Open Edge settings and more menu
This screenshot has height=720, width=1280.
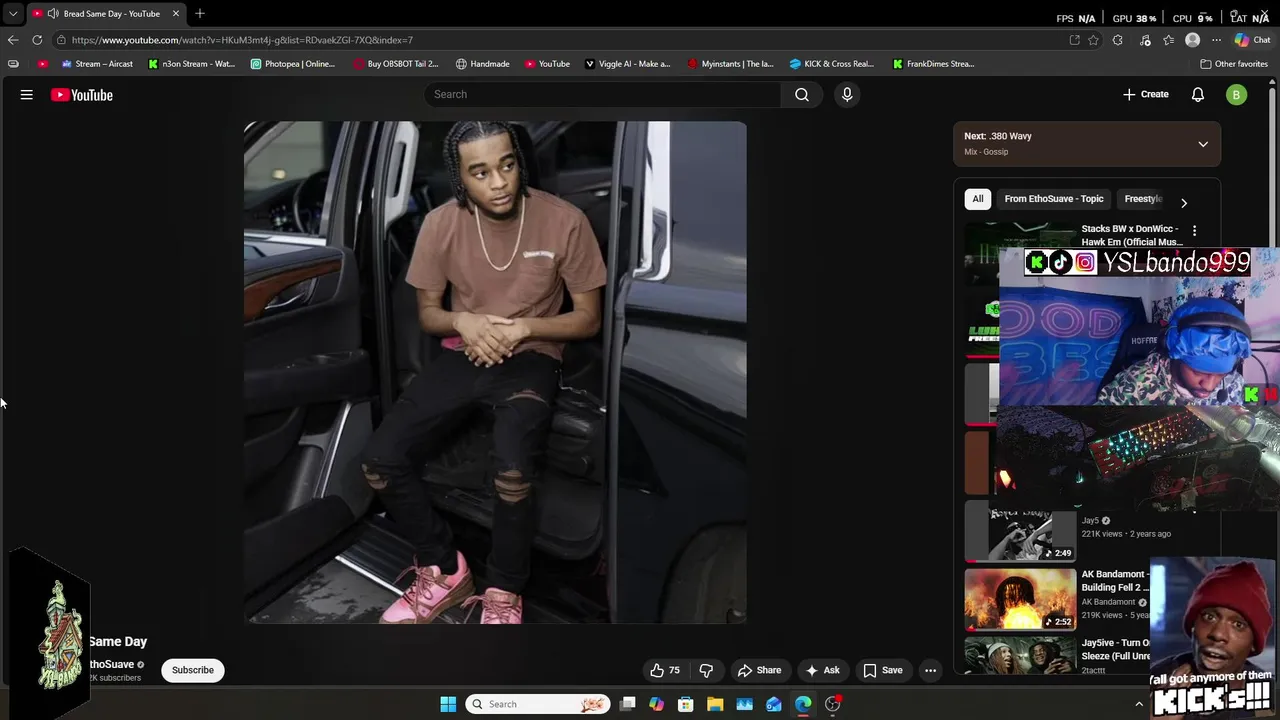click(x=1216, y=40)
